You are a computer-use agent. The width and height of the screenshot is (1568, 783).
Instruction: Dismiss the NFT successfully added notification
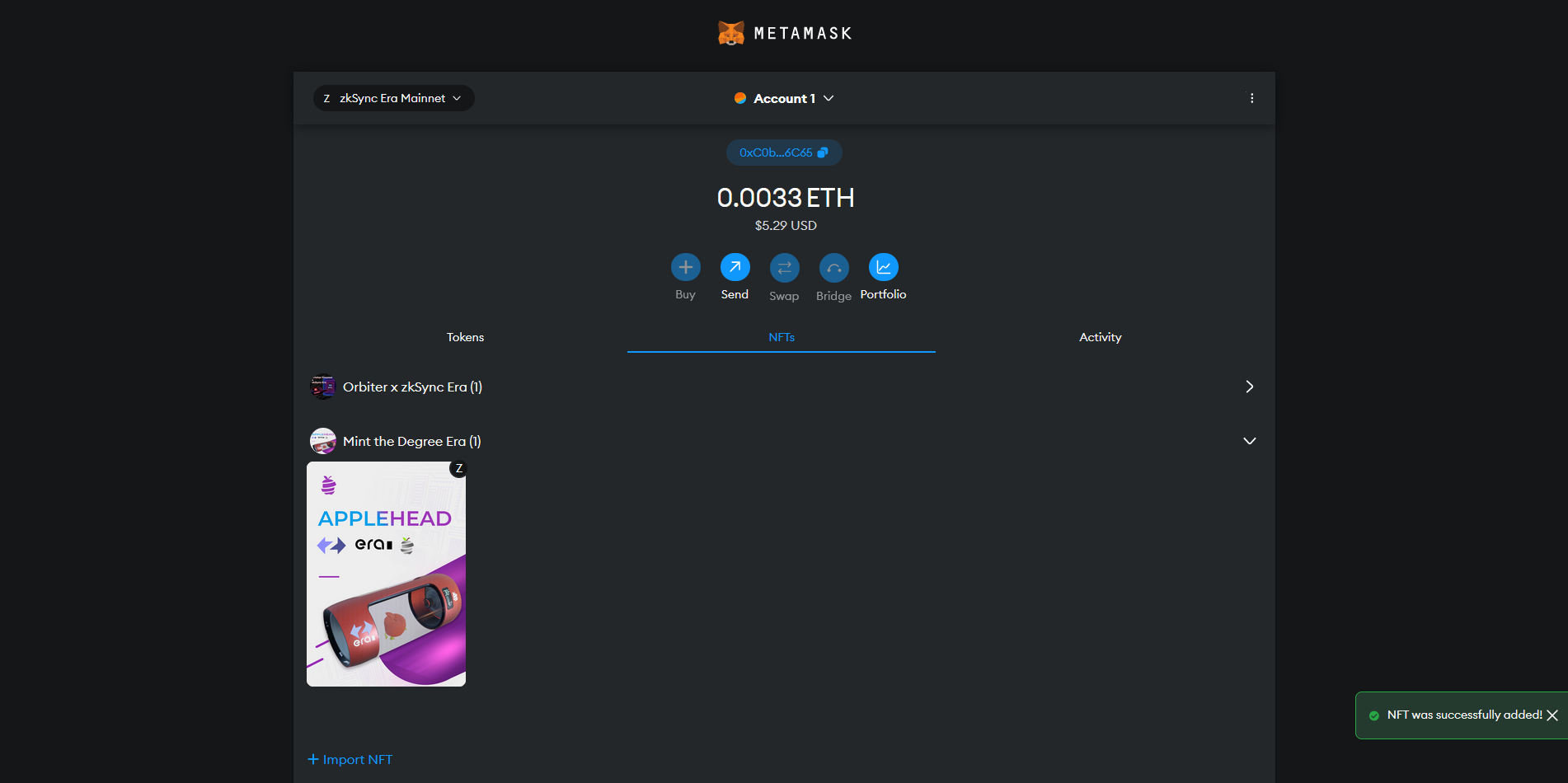(x=1552, y=715)
